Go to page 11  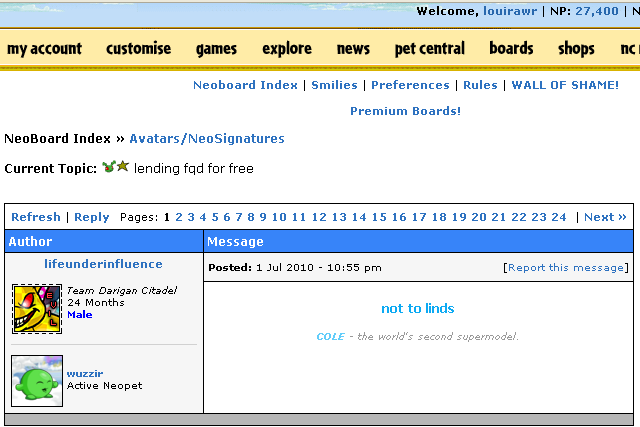tap(299, 217)
